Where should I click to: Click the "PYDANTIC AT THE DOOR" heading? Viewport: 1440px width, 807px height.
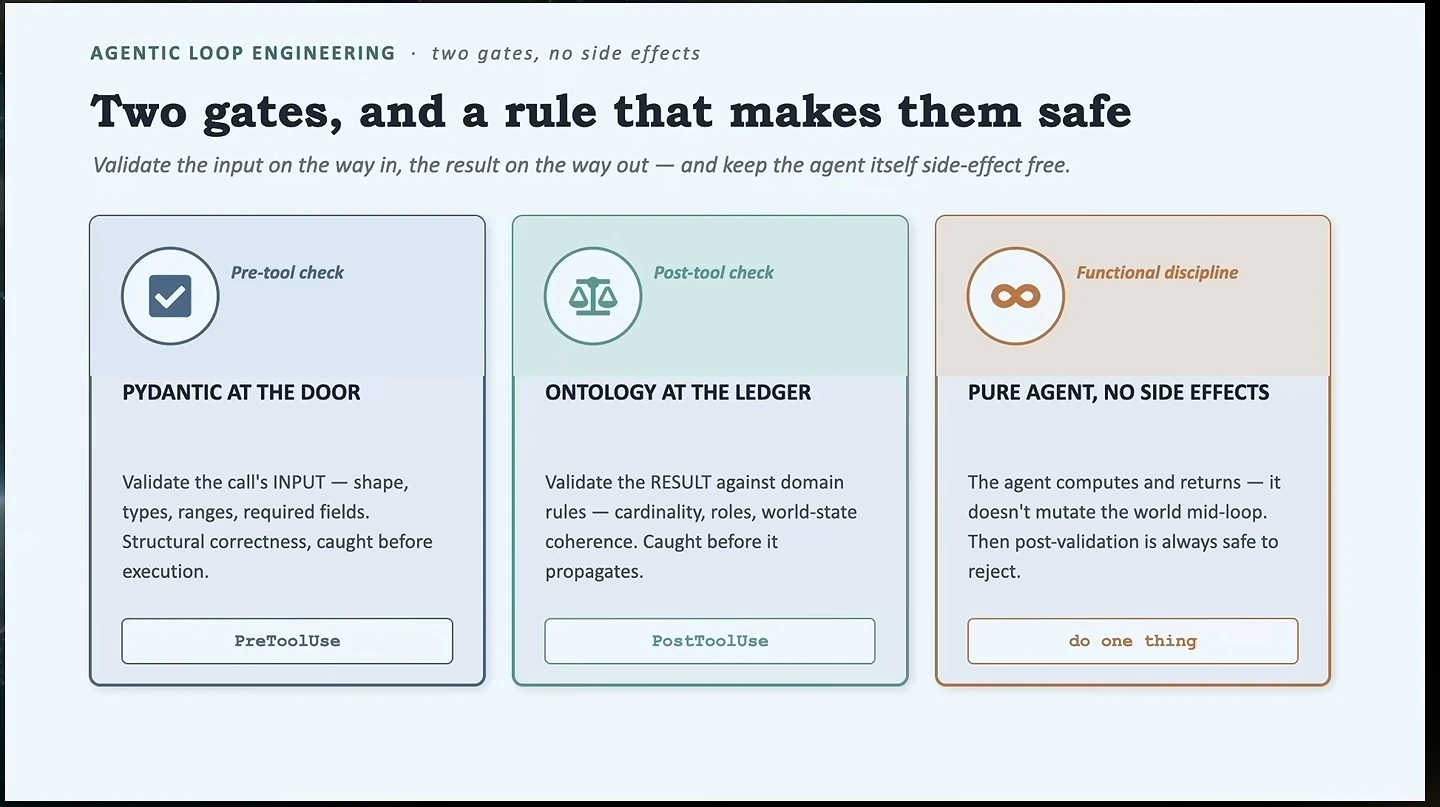(241, 393)
